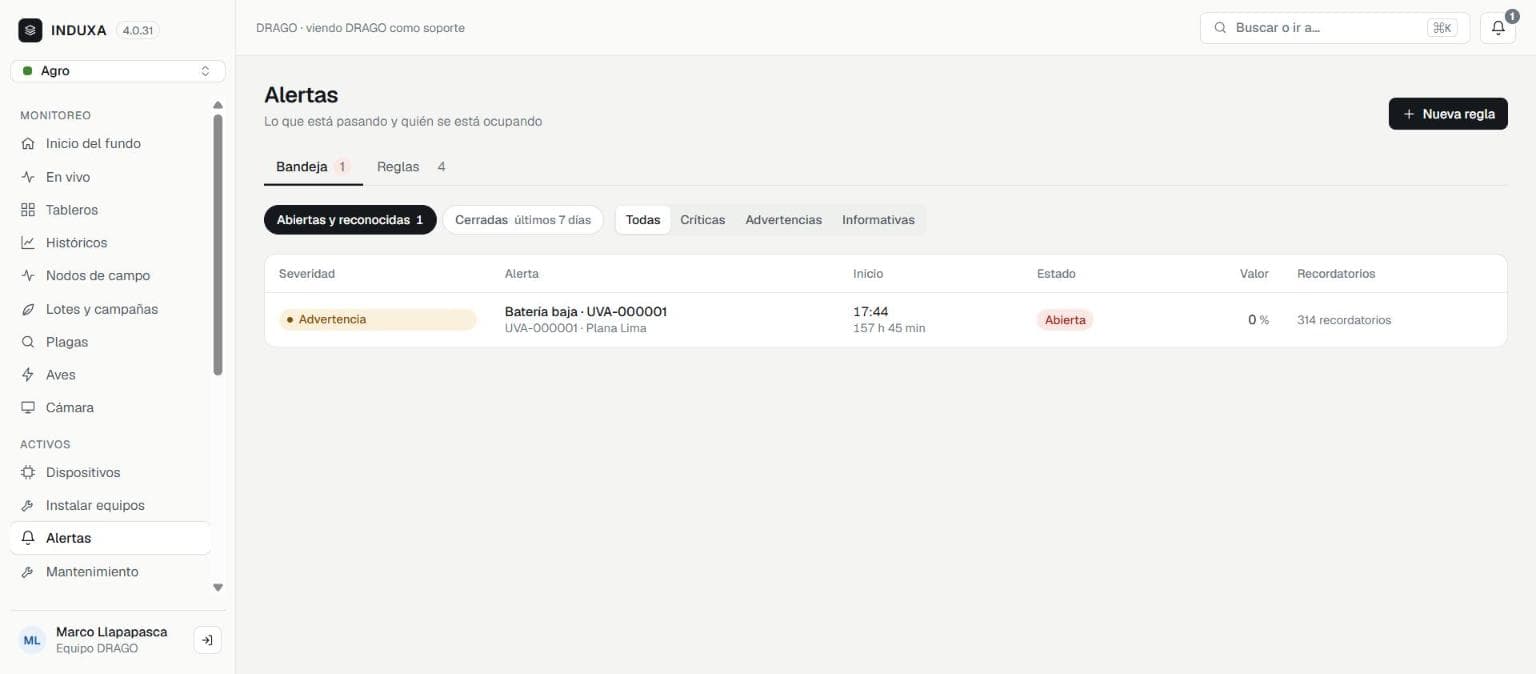The image size is (1536, 674).
Task: Open Lotes y campañas leaf icon
Action: pyautogui.click(x=28, y=309)
